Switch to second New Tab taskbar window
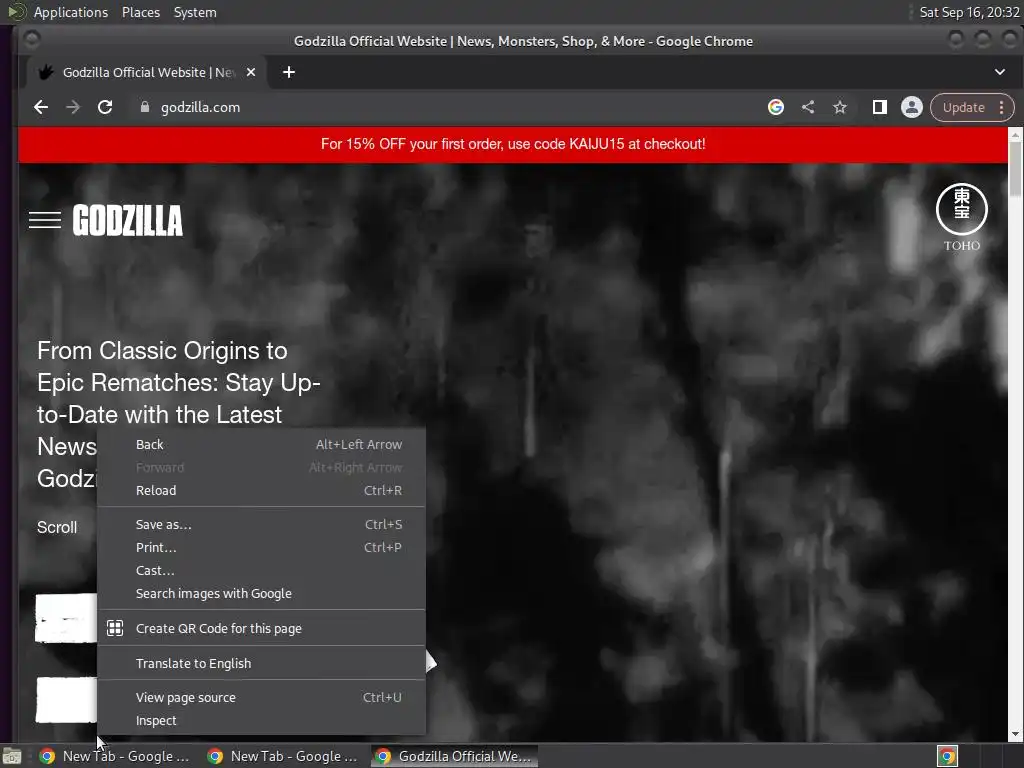This screenshot has height=768, width=1024. 283,756
